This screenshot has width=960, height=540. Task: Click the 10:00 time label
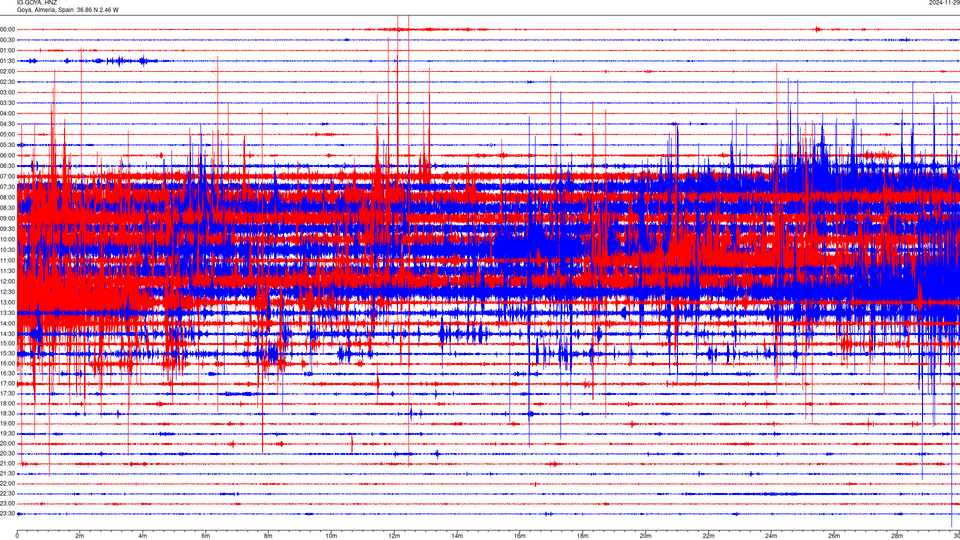click(8, 239)
